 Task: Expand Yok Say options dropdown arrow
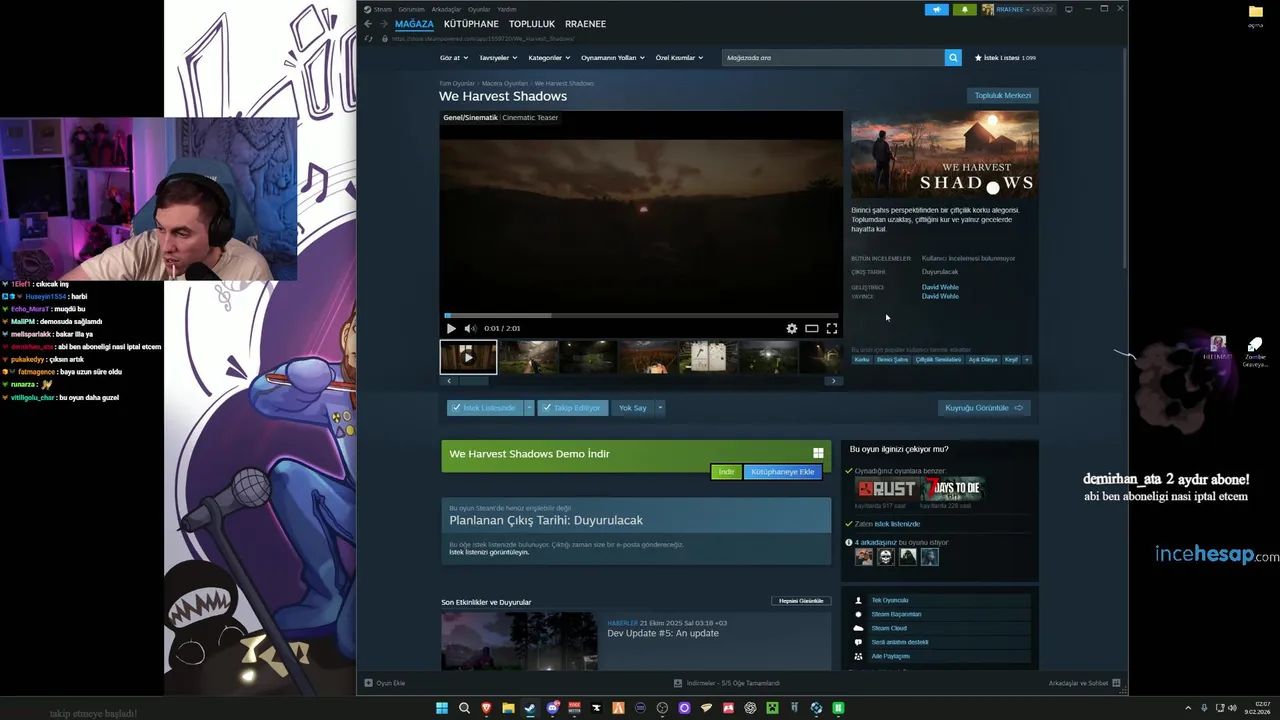[660, 408]
